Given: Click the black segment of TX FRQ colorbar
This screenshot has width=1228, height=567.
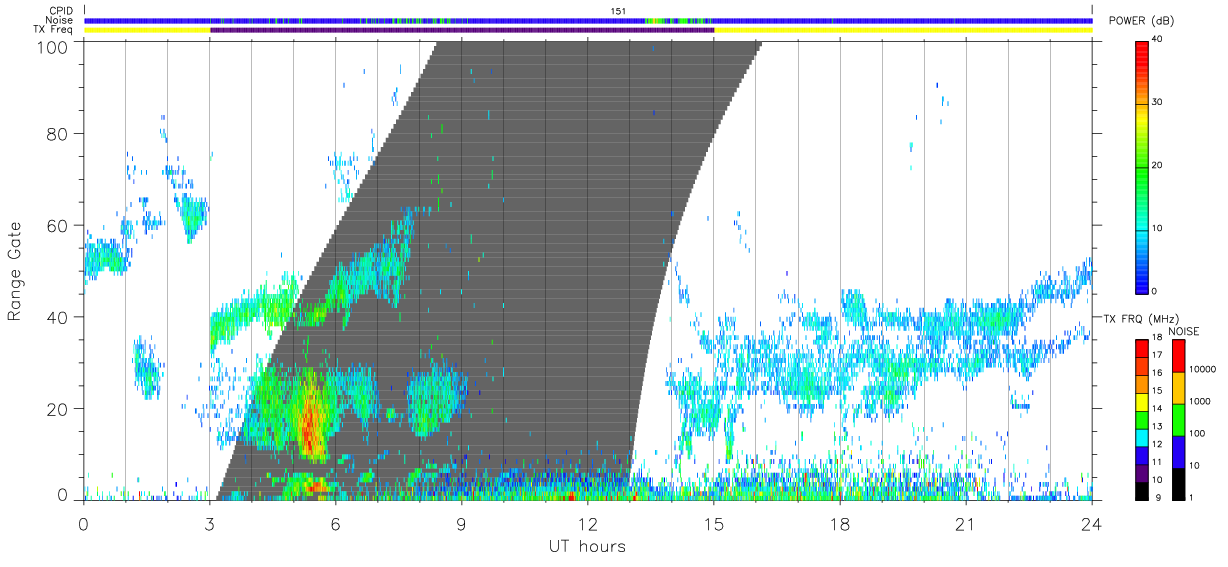Looking at the screenshot, I should click(x=1142, y=492).
